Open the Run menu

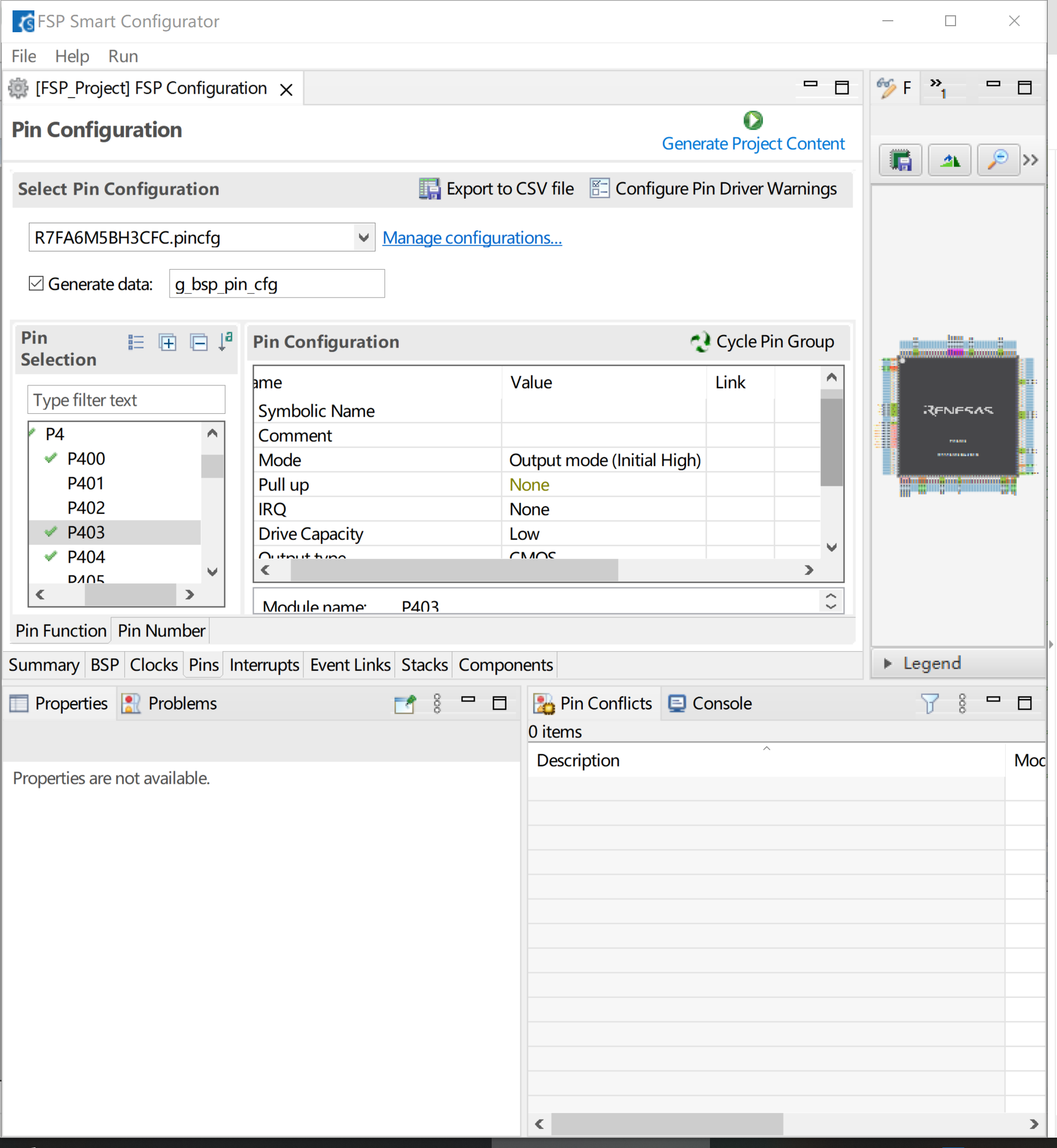pyautogui.click(x=123, y=56)
